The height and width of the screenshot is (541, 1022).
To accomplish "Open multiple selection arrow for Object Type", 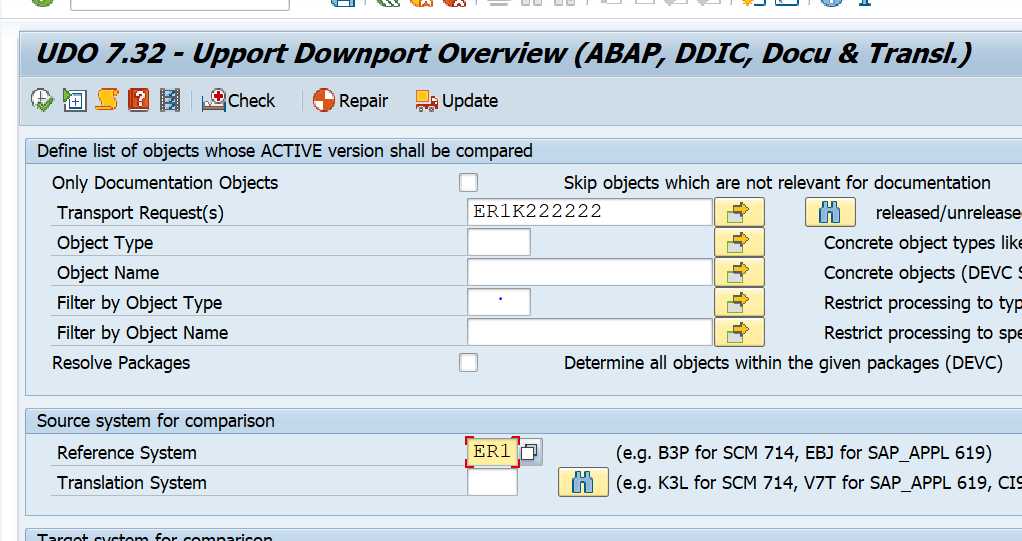I will click(739, 243).
